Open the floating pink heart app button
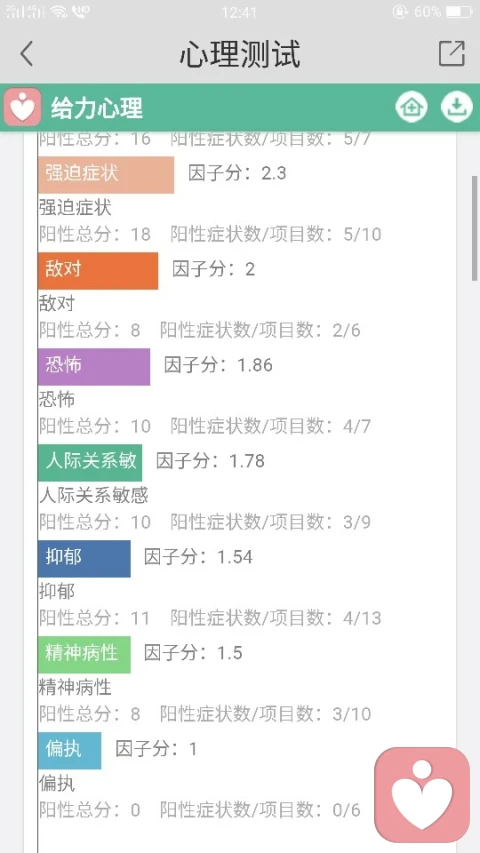This screenshot has height=853, width=480. tap(422, 794)
